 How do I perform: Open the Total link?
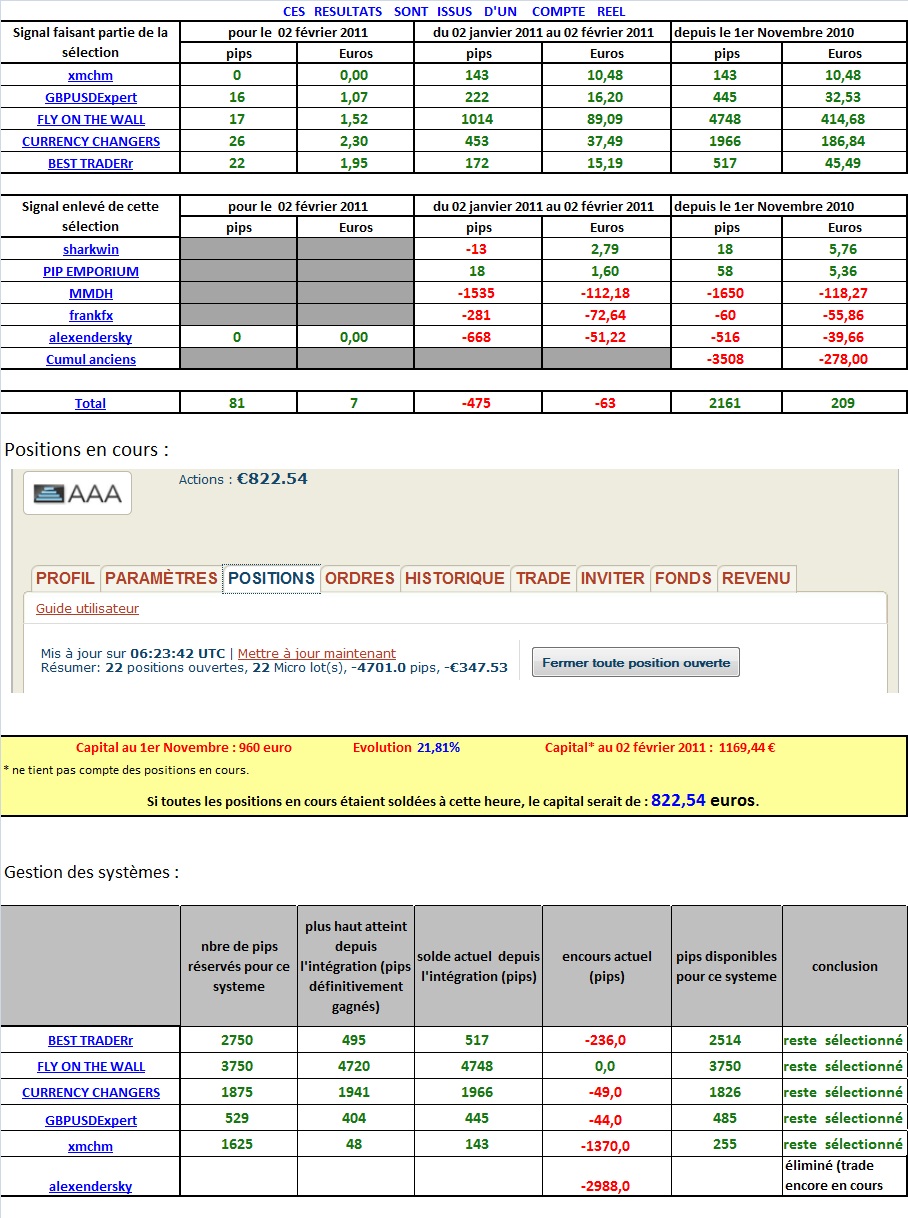point(91,403)
